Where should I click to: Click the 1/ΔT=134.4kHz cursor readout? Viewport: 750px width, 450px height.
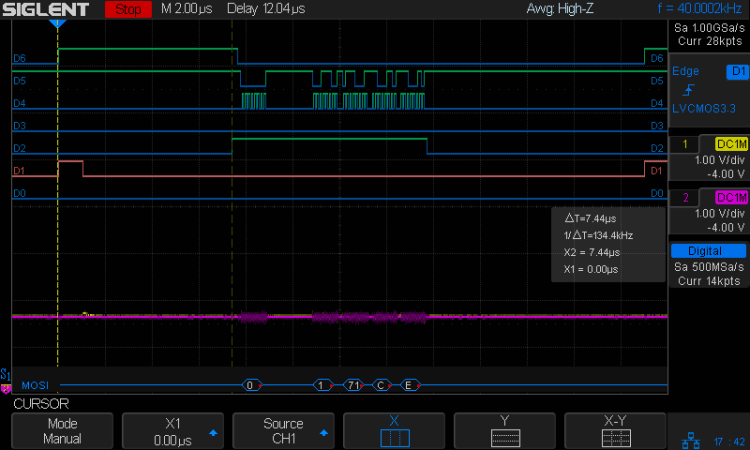click(598, 235)
